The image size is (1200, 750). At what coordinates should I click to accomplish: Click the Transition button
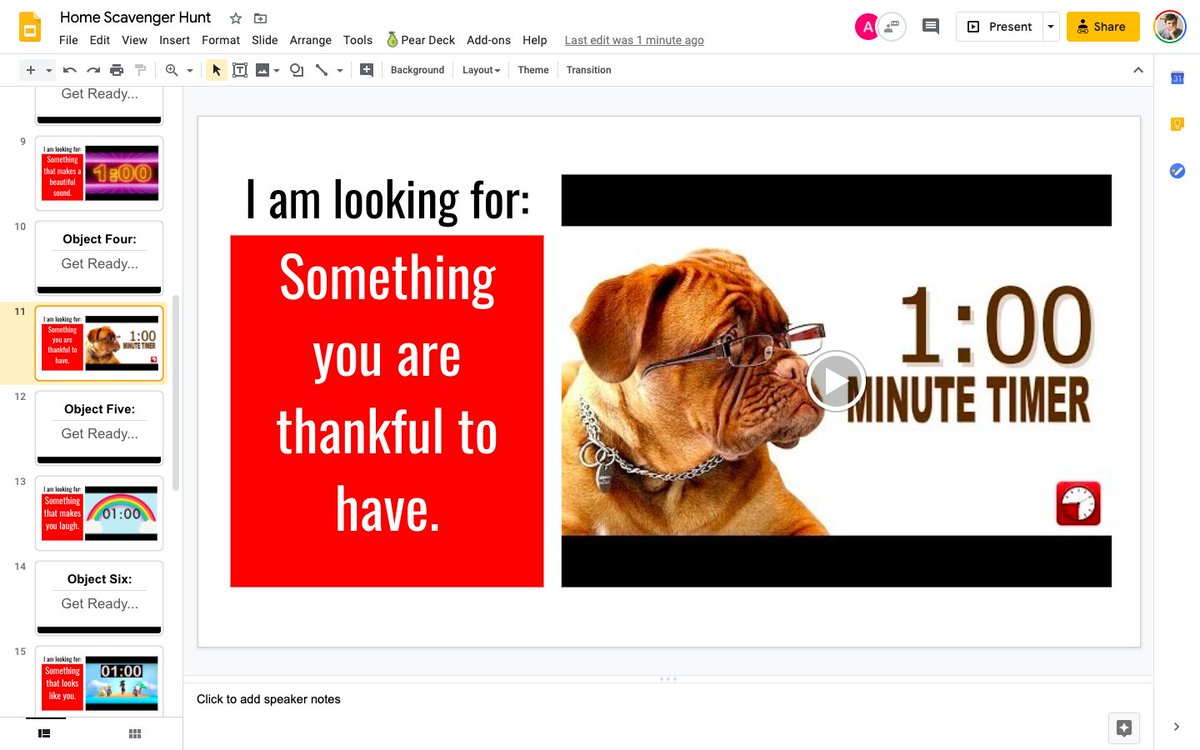click(588, 70)
